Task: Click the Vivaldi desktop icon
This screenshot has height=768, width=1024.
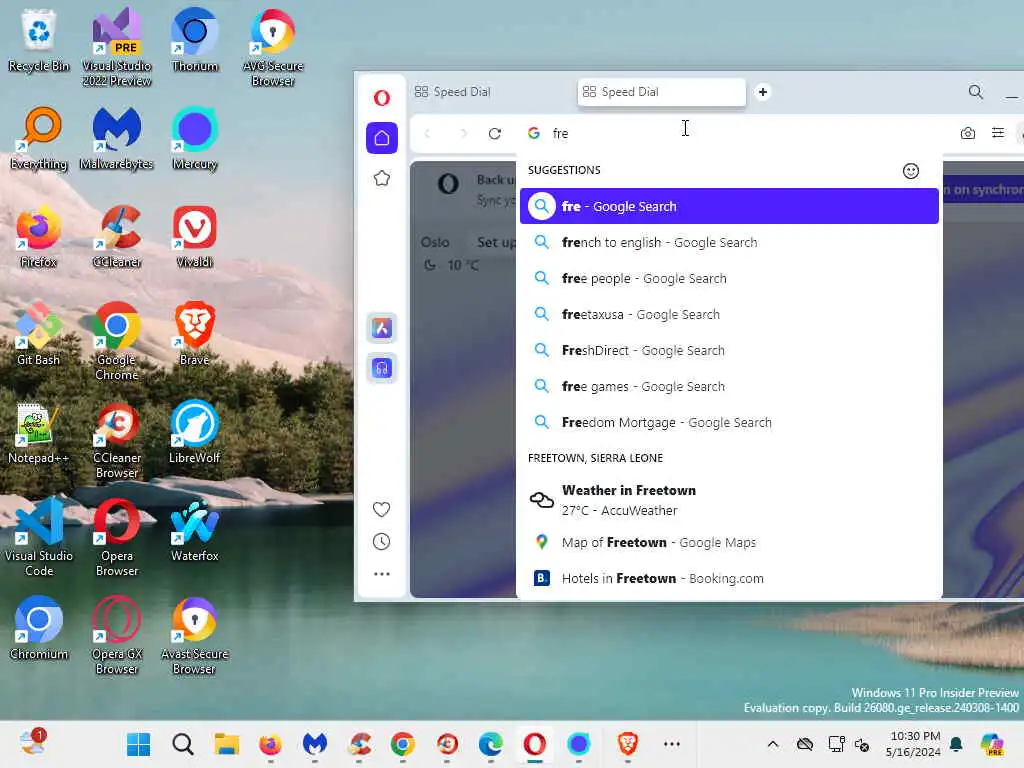Action: [195, 236]
